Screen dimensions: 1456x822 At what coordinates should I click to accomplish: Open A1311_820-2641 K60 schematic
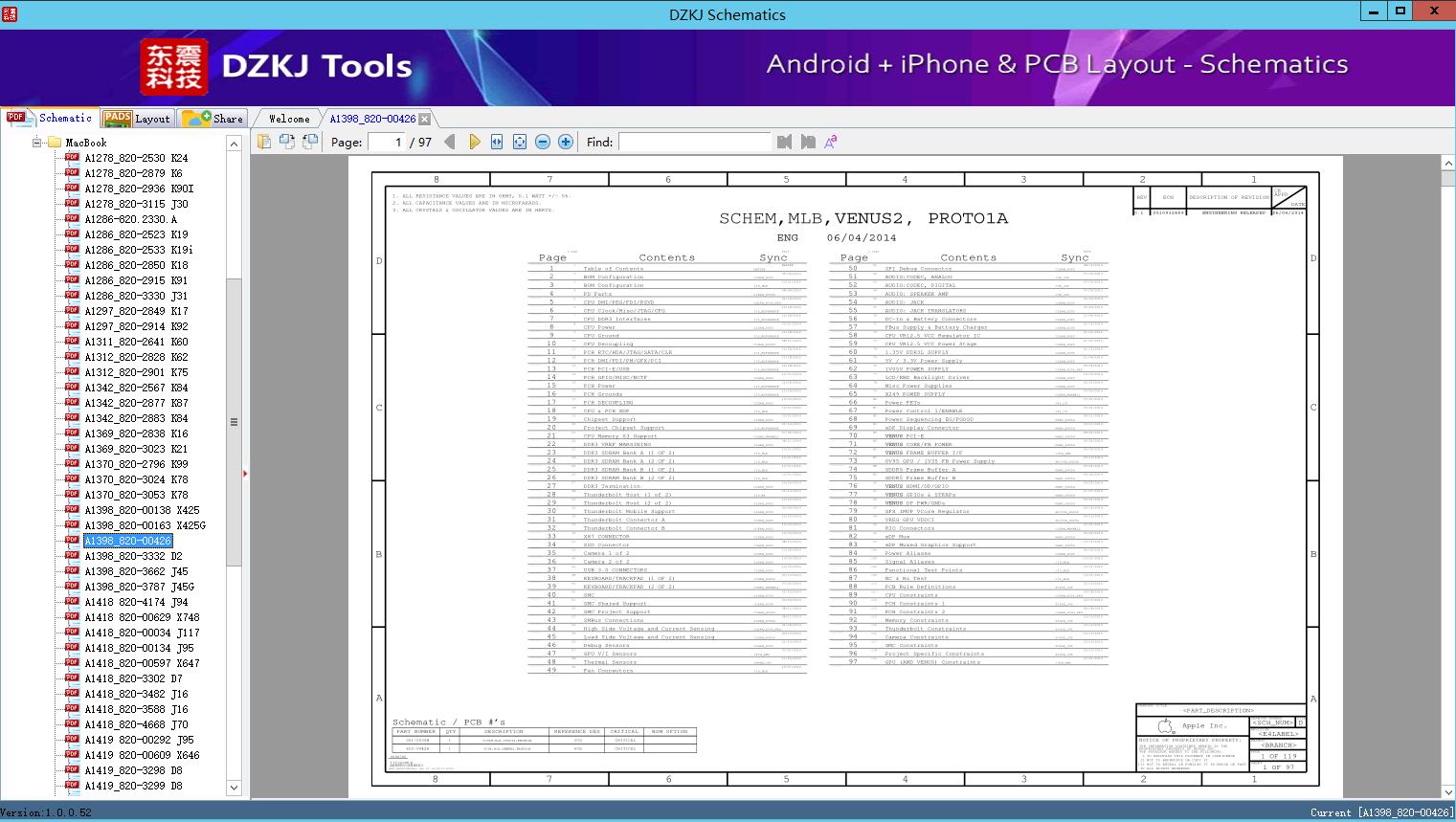(x=136, y=342)
